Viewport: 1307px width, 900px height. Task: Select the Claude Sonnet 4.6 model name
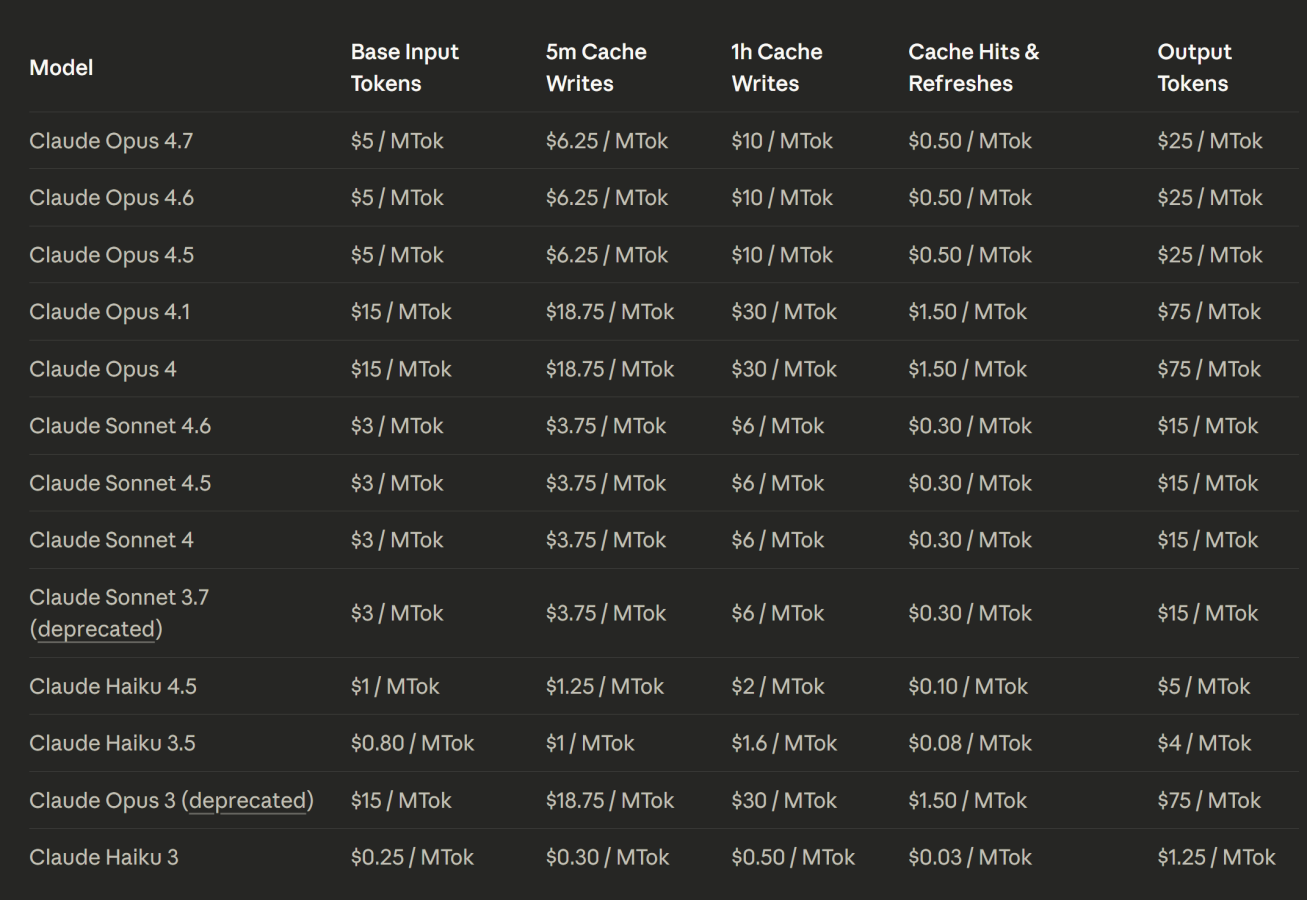point(120,426)
